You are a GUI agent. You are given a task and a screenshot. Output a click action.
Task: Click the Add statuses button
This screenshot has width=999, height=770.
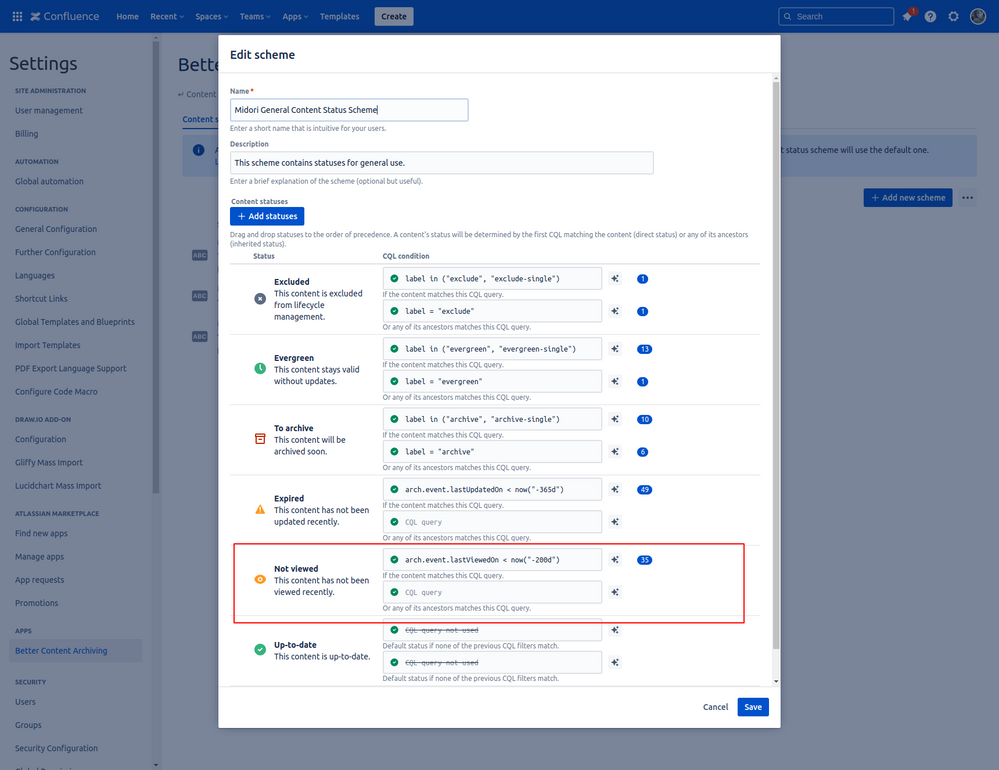click(x=266, y=216)
